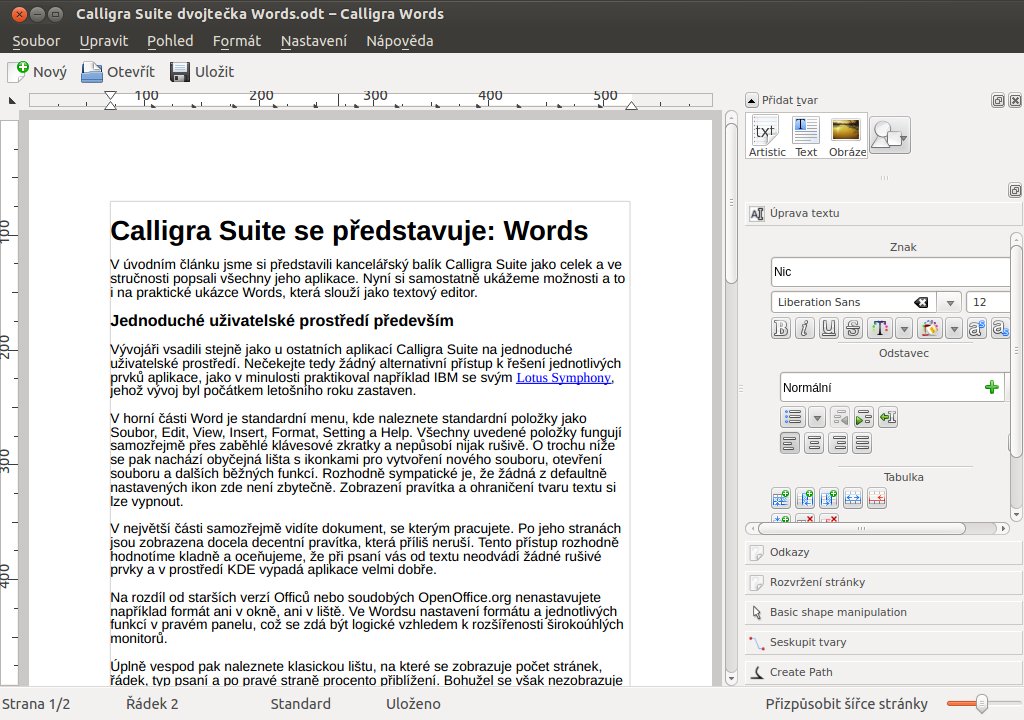The image size is (1024, 720).
Task: Click the Přizpůsobit šířce stránky zoom setting
Action: (x=846, y=704)
